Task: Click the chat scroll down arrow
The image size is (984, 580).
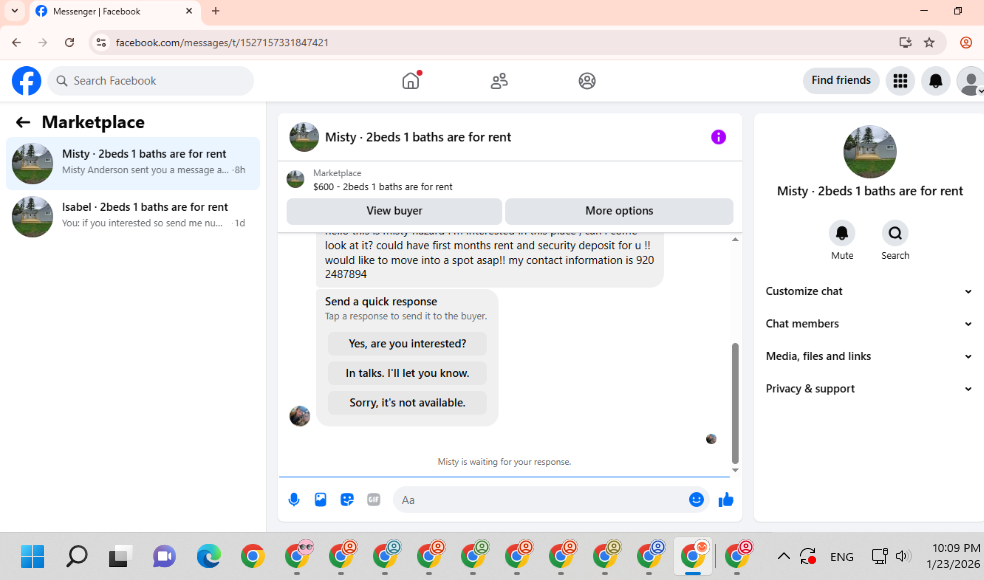Action: pos(735,470)
